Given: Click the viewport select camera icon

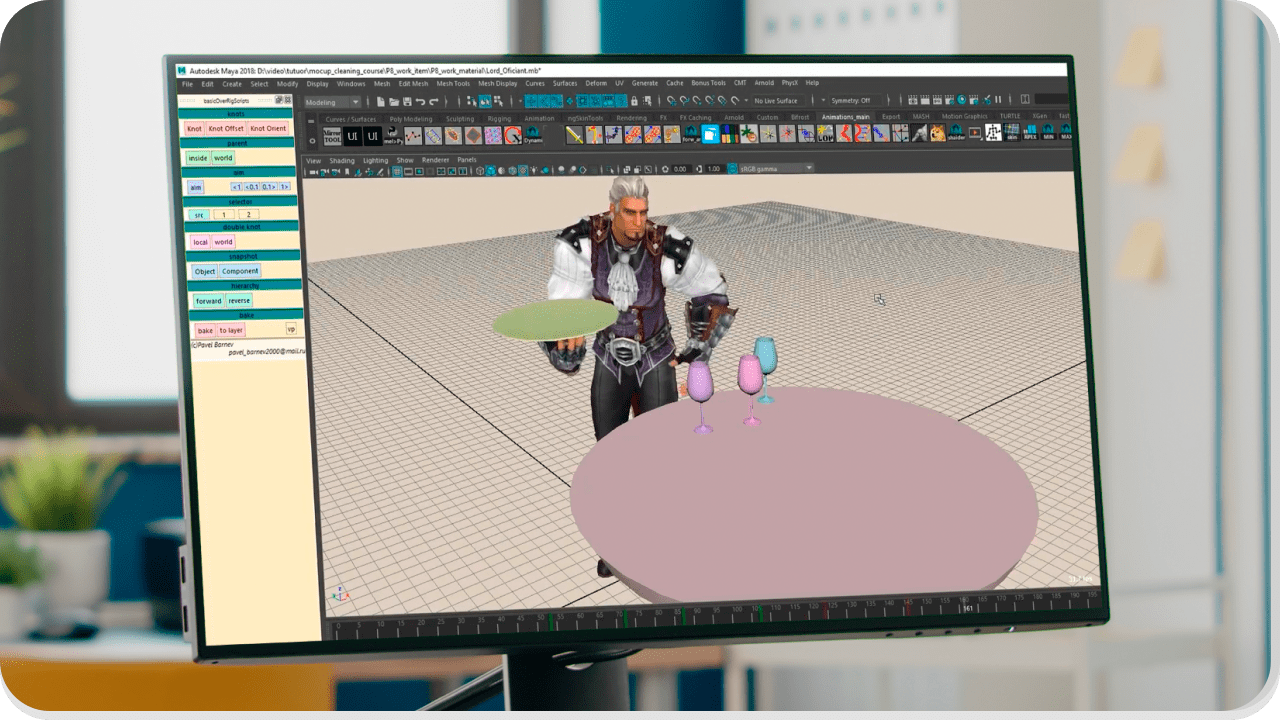Looking at the screenshot, I should point(313,172).
